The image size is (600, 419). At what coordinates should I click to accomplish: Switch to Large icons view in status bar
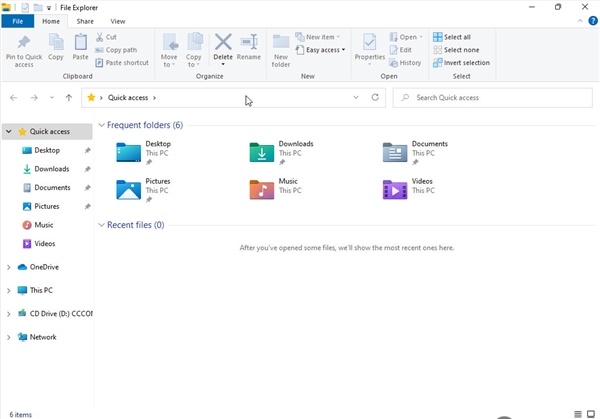click(591, 414)
